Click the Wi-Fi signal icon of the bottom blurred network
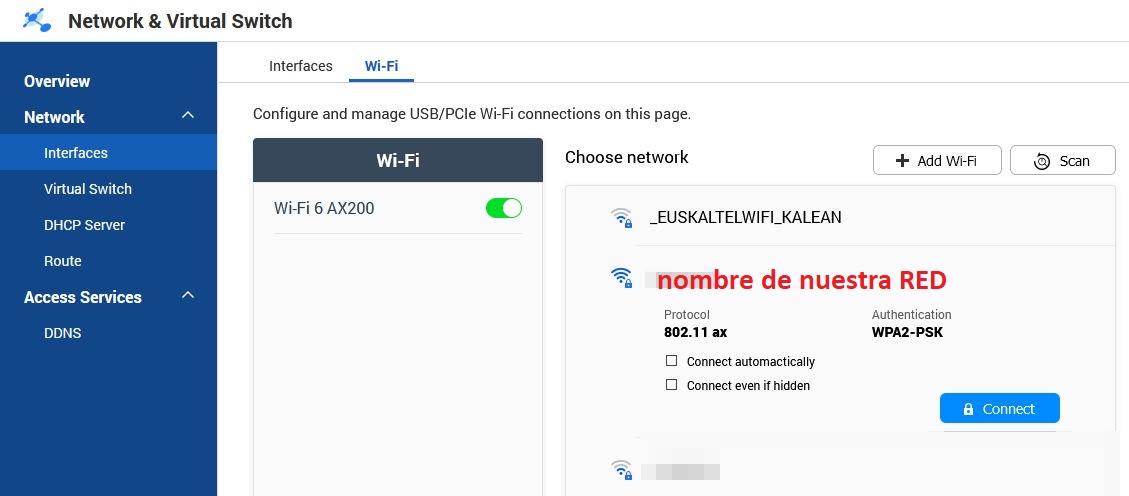 [x=622, y=469]
